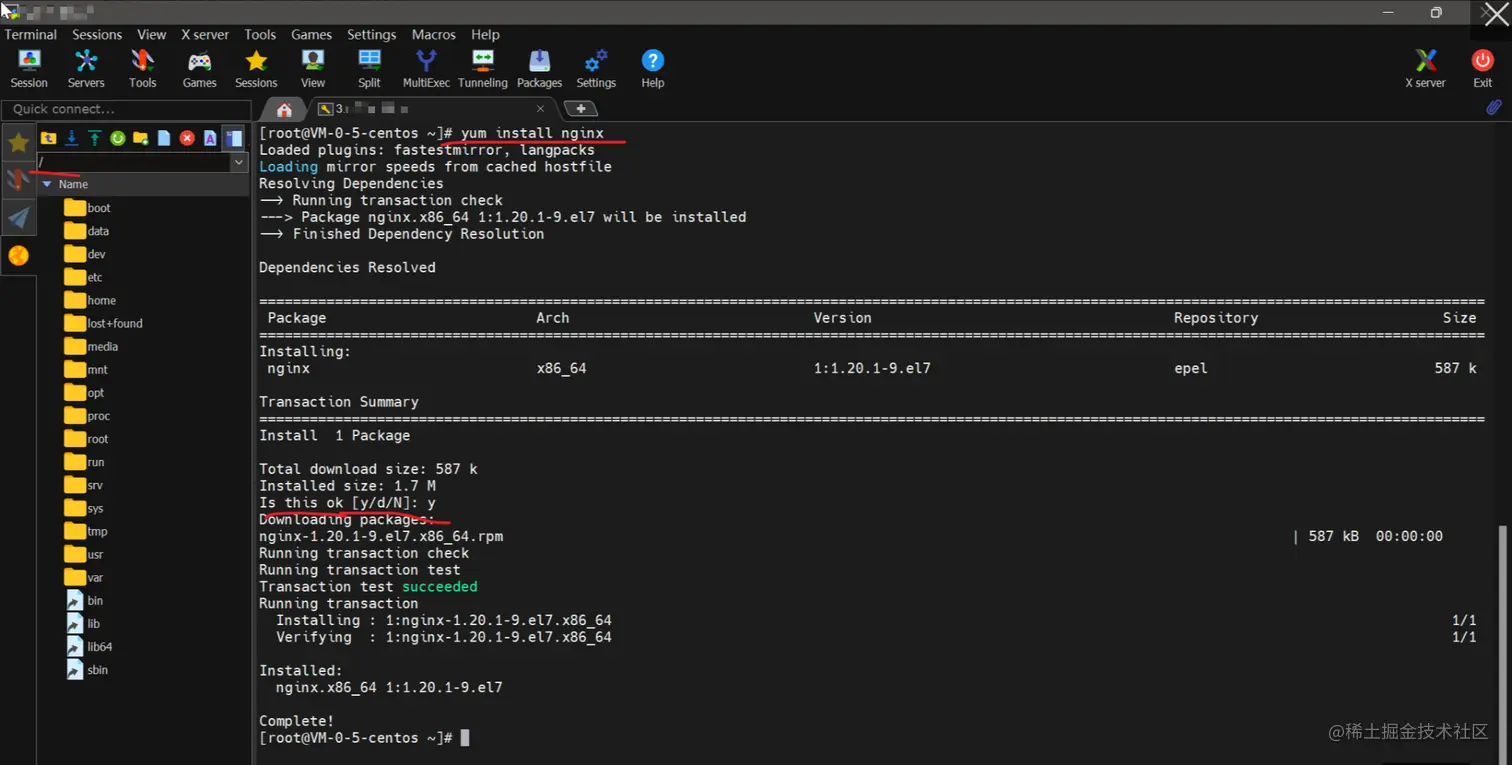1512x765 pixels.
Task: Click 'Complete!' text in terminal
Action: coord(297,721)
